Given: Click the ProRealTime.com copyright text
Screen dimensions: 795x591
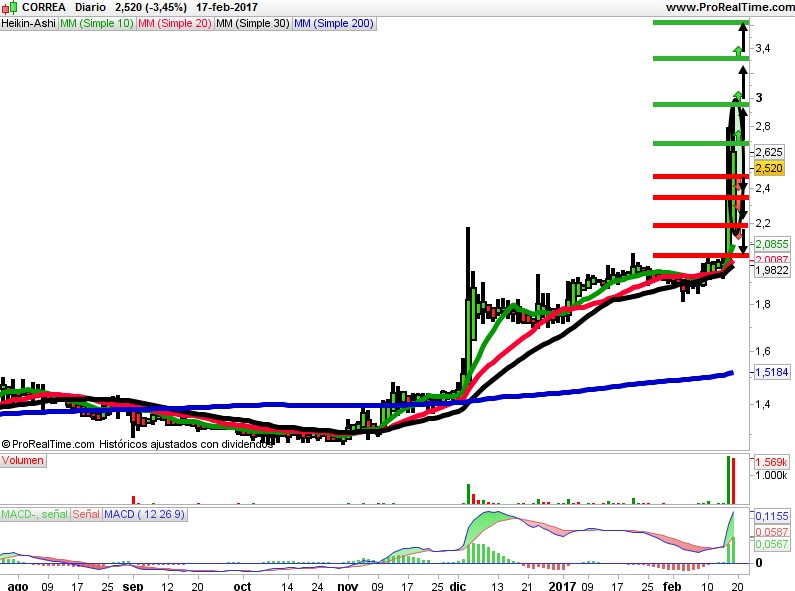Looking at the screenshot, I should click(x=137, y=444).
